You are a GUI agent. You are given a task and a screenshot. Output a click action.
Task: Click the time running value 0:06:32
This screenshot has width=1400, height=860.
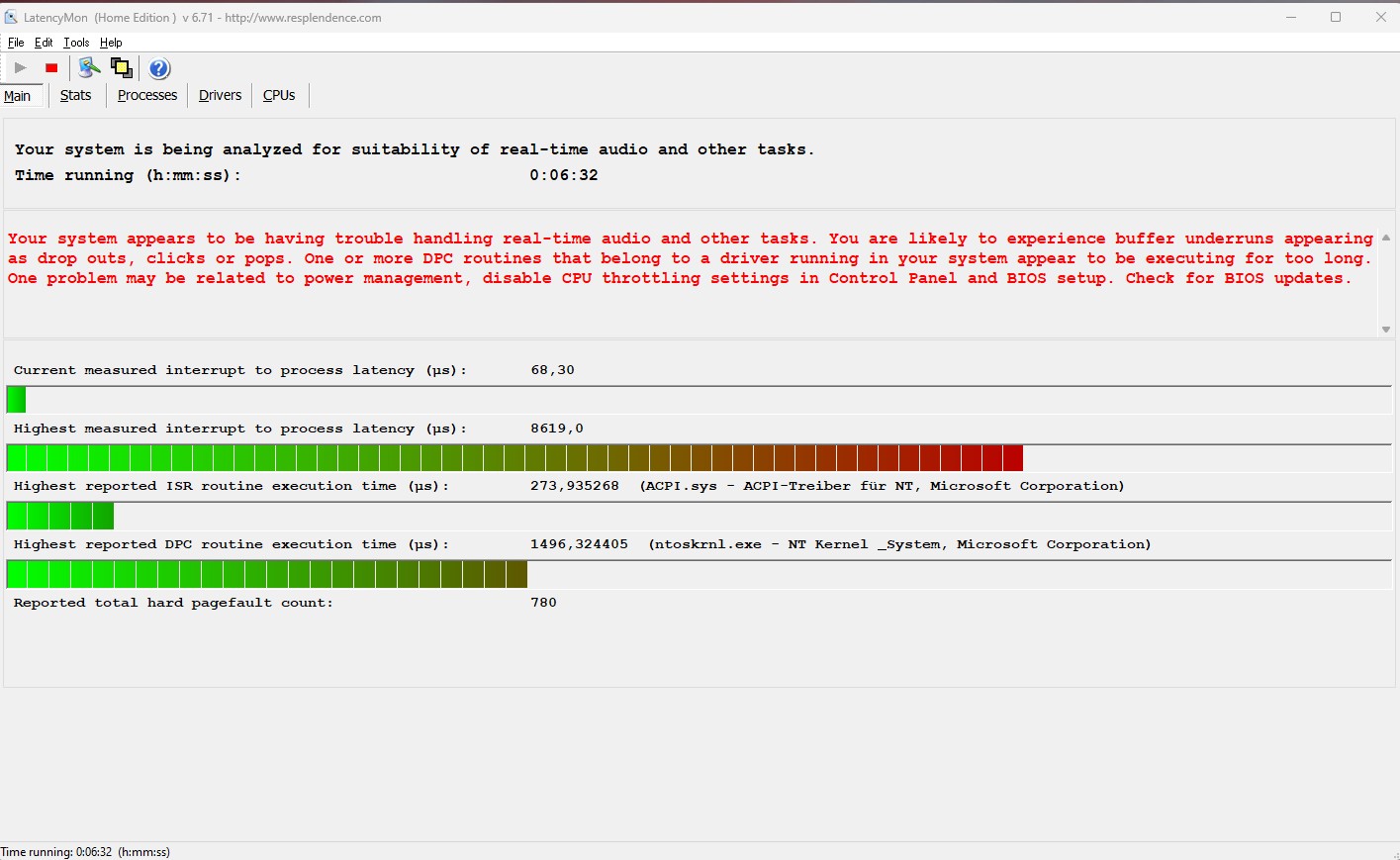pos(564,175)
